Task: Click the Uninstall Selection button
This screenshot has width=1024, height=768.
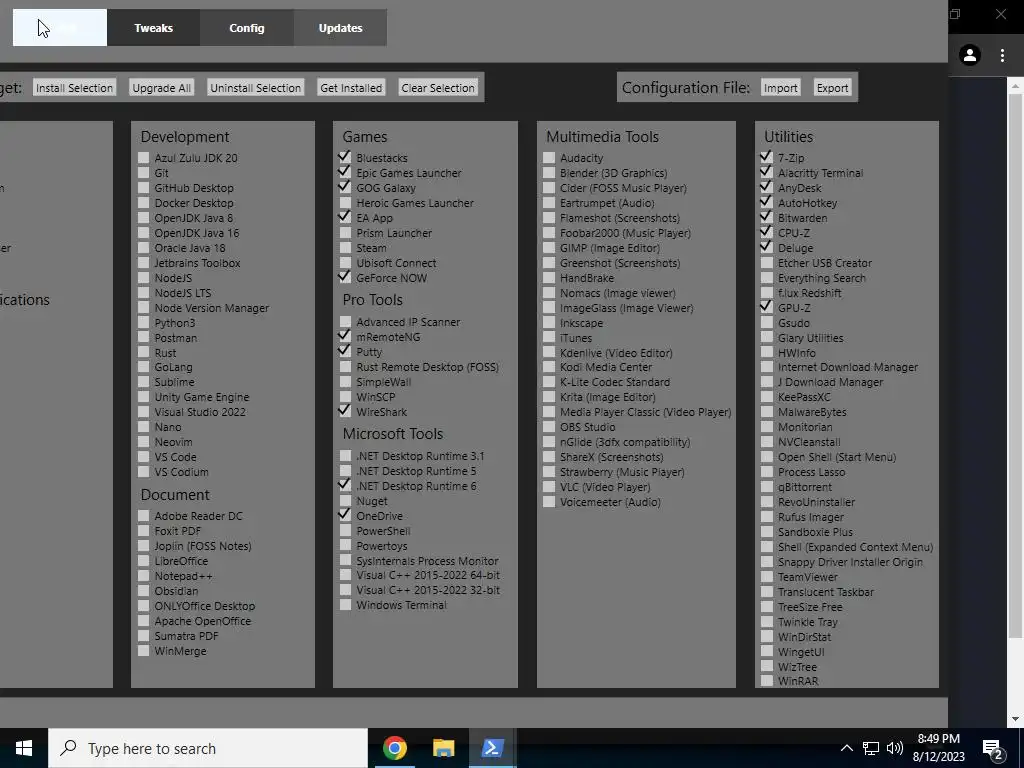Action: [255, 88]
